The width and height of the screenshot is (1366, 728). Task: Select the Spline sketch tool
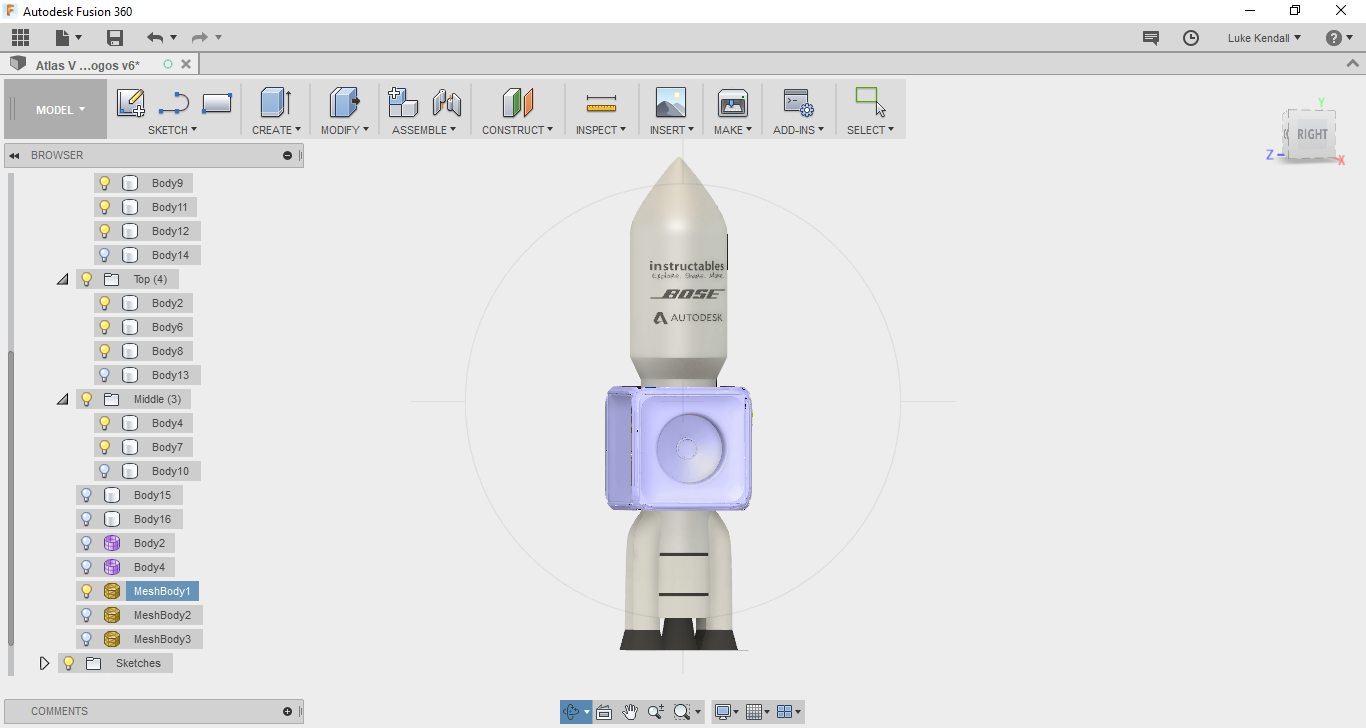(x=174, y=103)
